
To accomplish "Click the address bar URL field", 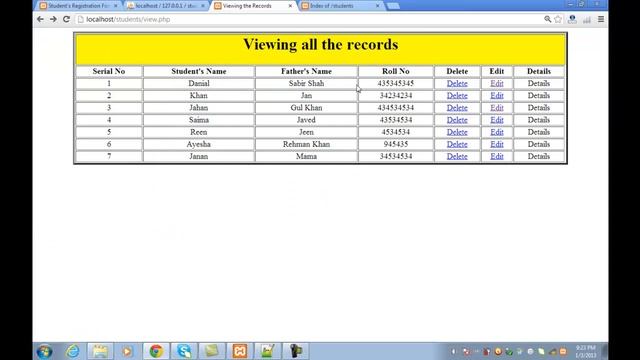I will (x=310, y=19).
